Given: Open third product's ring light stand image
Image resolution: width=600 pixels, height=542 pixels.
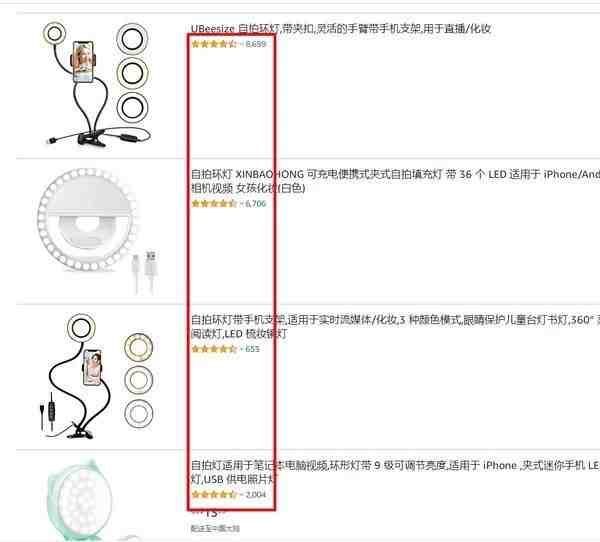Looking at the screenshot, I should [96, 376].
